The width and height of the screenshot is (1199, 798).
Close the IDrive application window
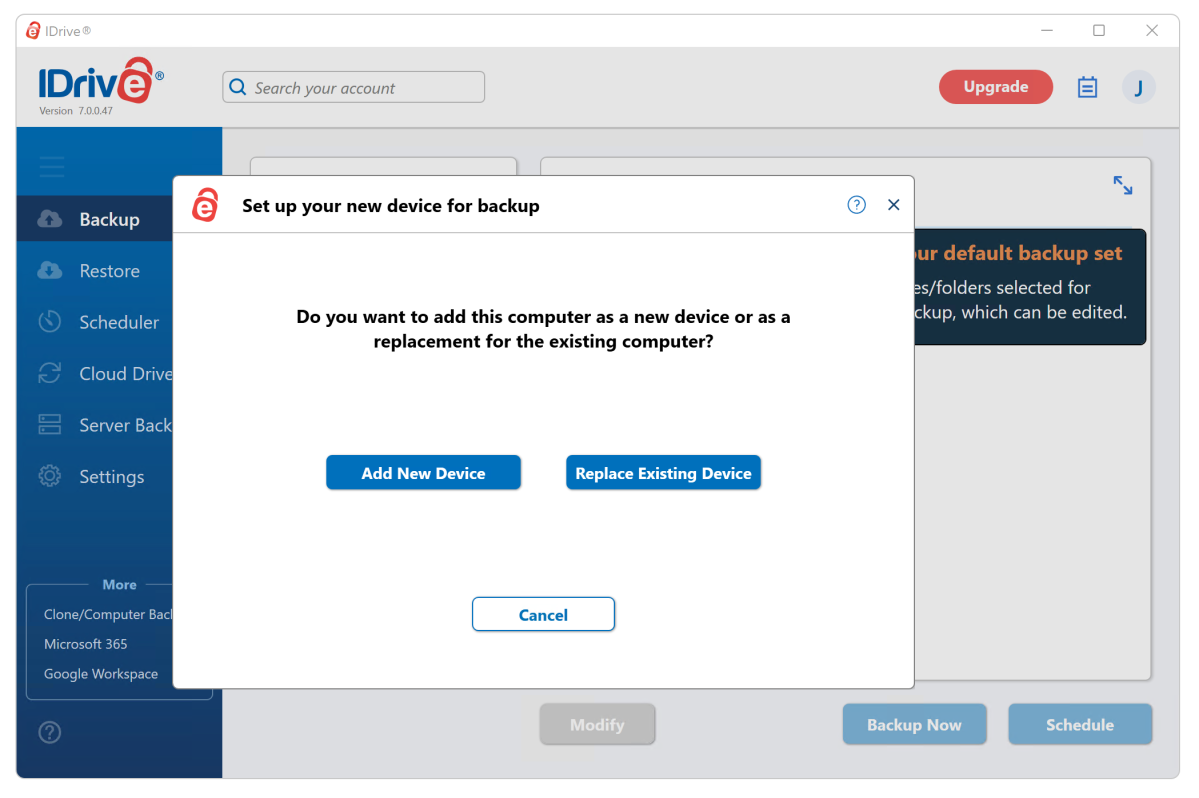pos(1152,31)
